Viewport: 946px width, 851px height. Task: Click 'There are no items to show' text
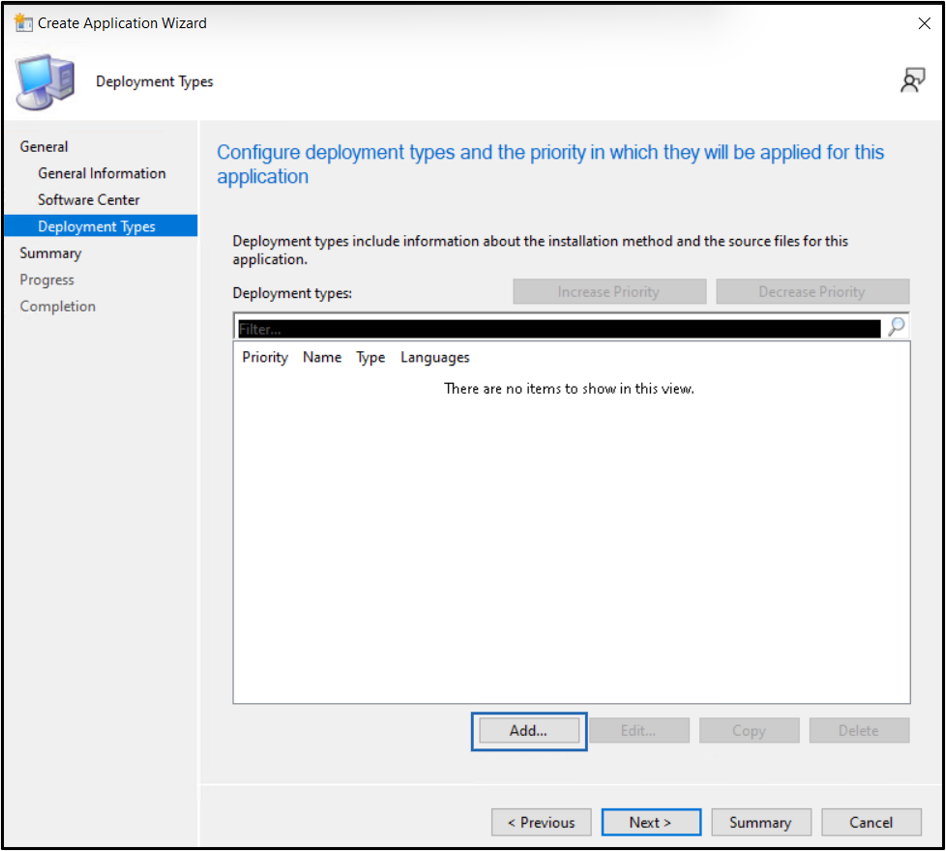(569, 389)
